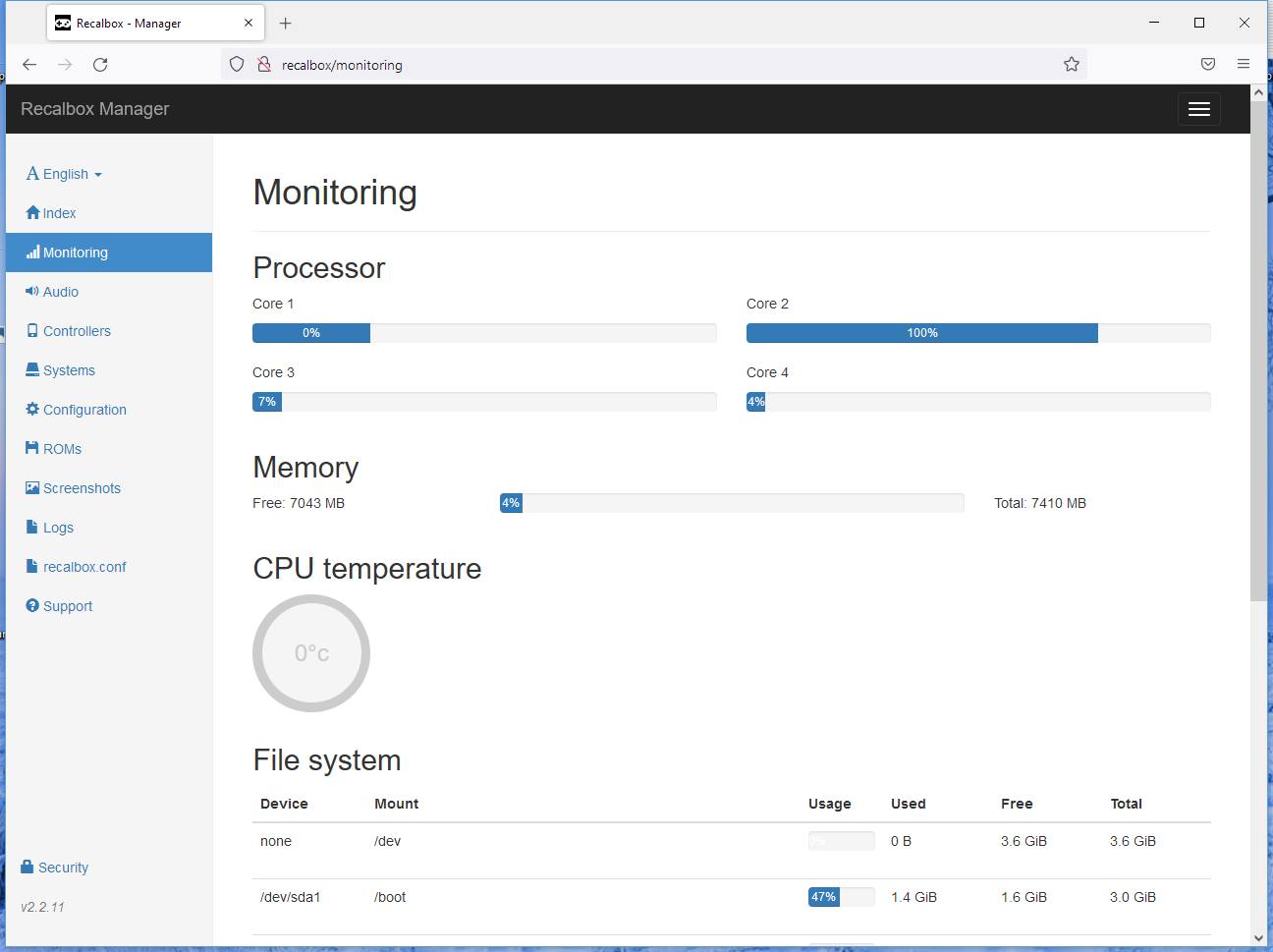Click the Memory 4% usage bar
1273x952 pixels.
tap(732, 503)
